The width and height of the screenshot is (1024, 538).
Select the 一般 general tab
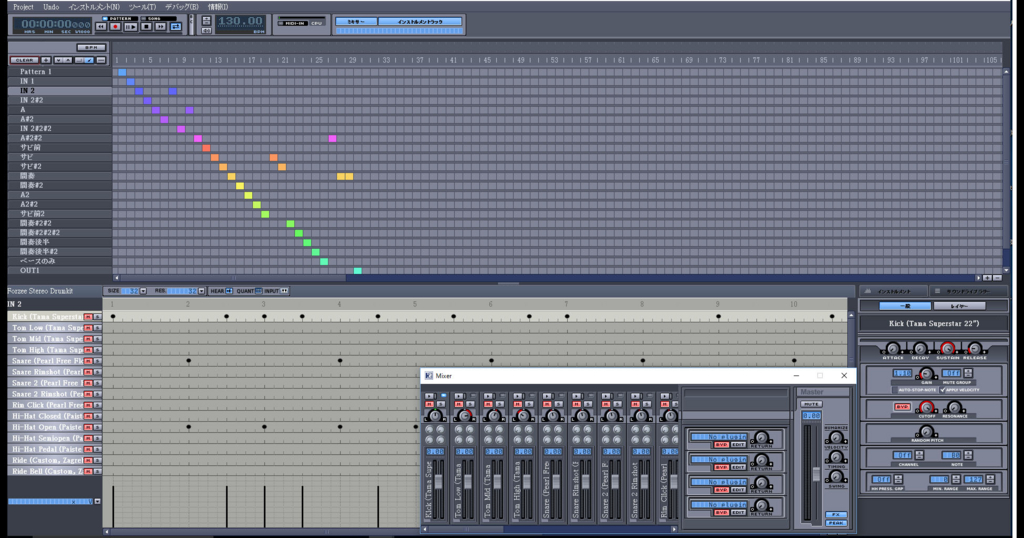(x=904, y=306)
